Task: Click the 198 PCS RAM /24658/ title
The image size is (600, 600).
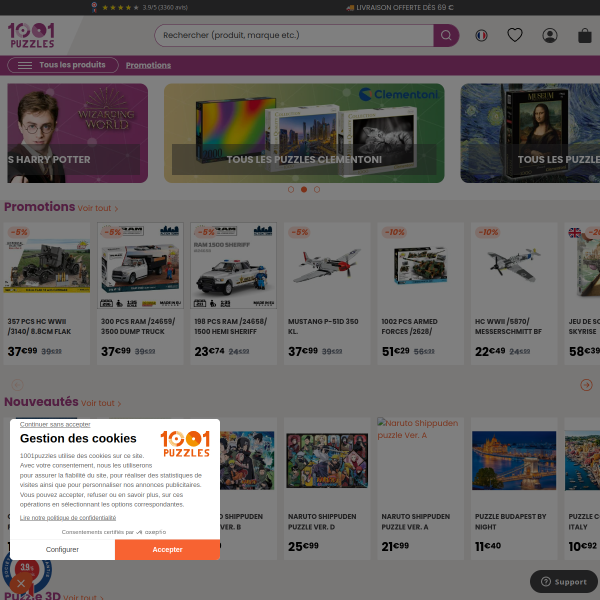Action: [x=231, y=326]
